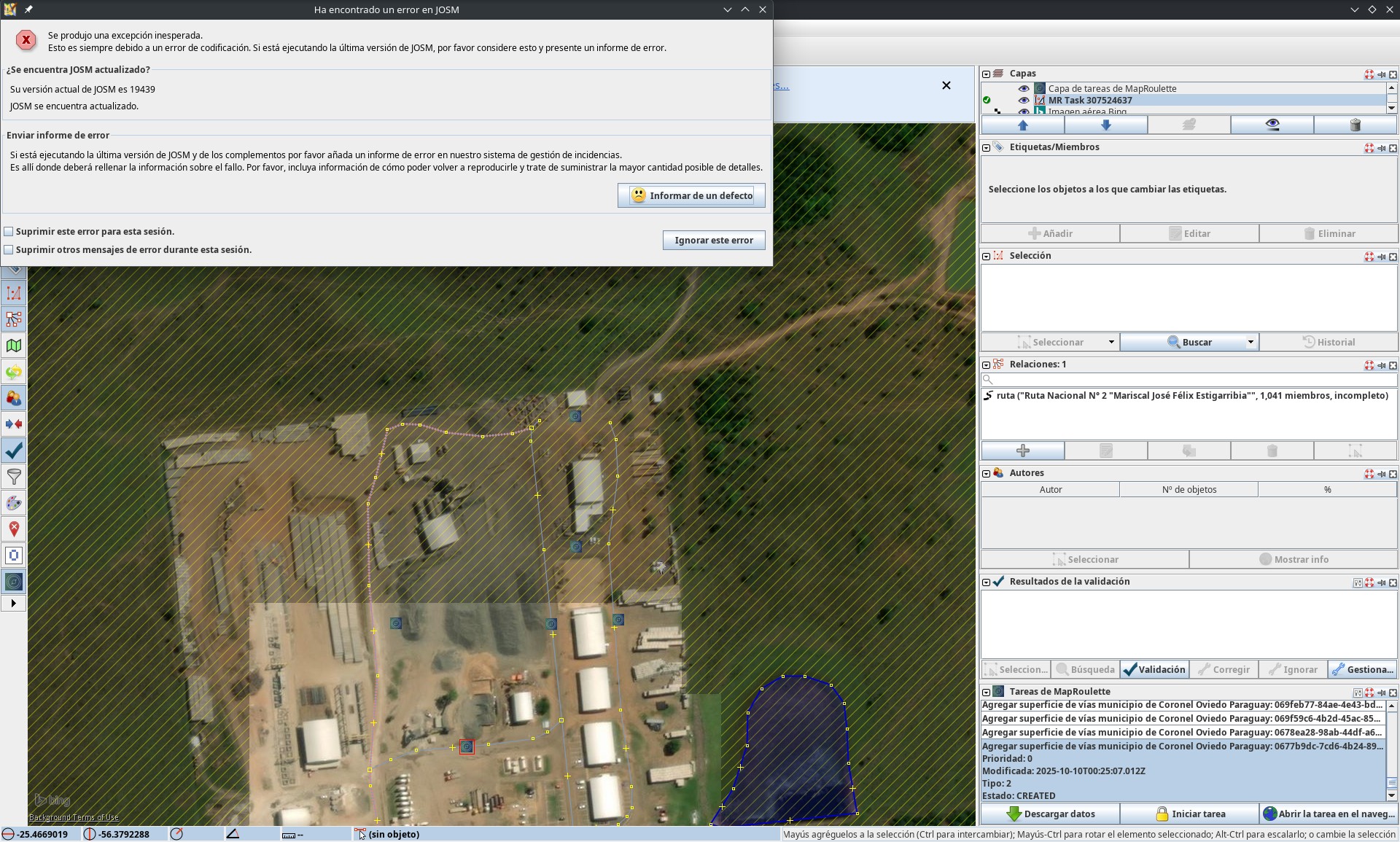Viewport: 1400px width, 842px height.
Task: Open the Map Paint Styles palette icon
Action: pos(14,503)
